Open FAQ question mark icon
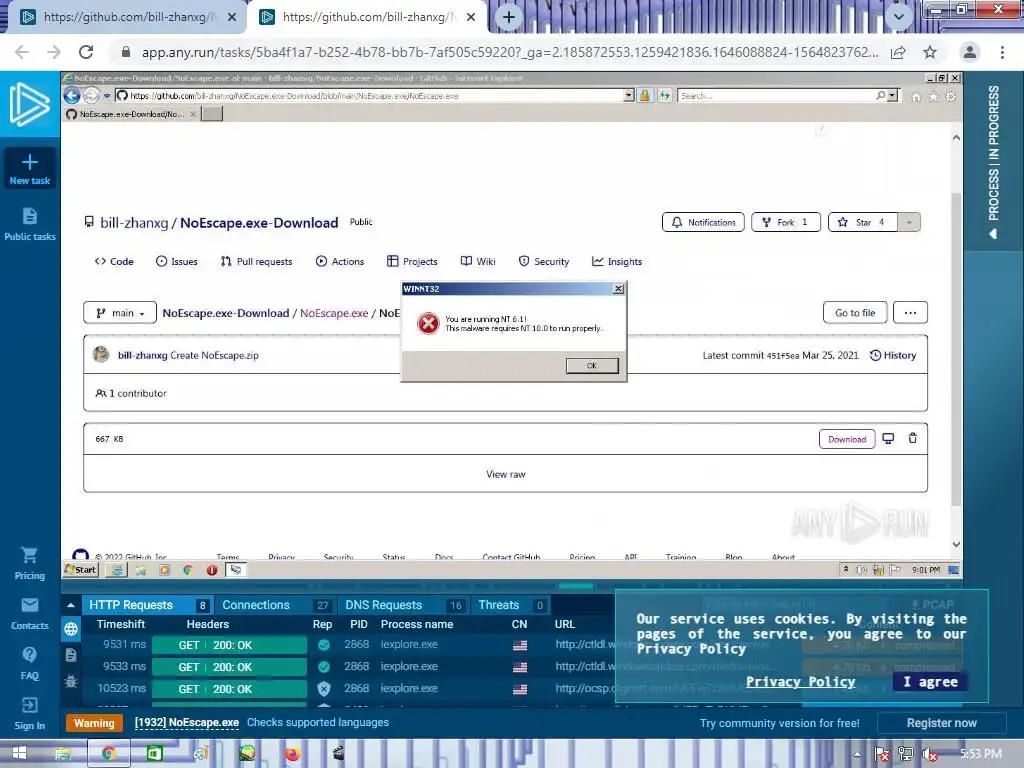 (x=29, y=655)
